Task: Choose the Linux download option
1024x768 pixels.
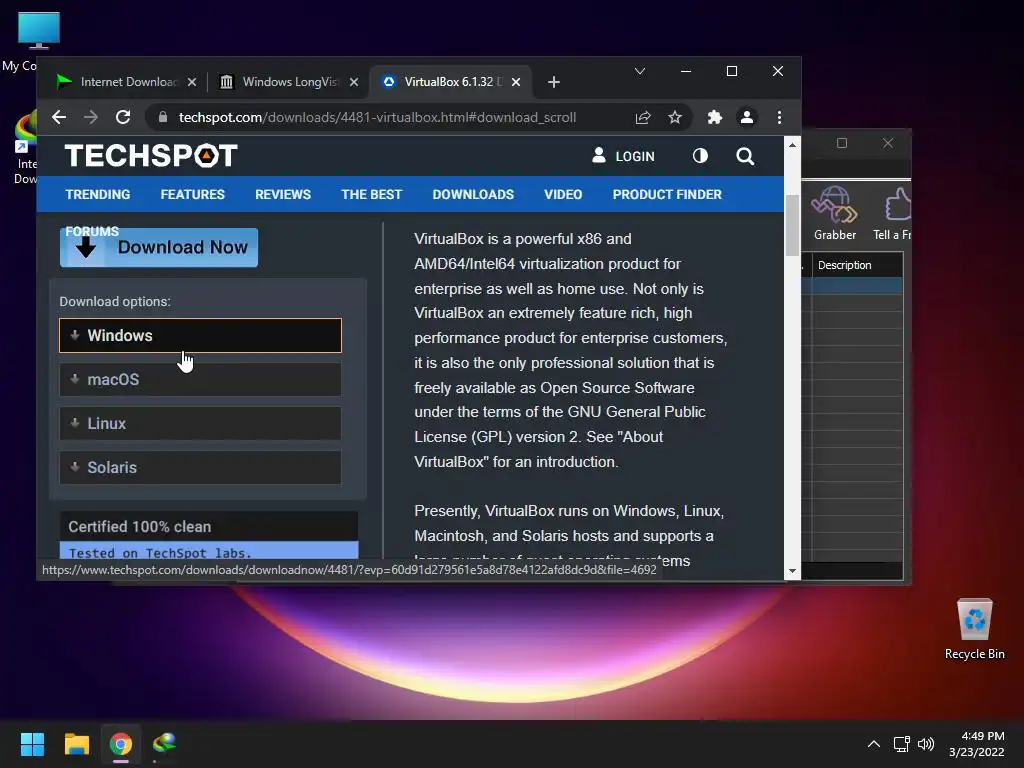Action: (x=200, y=424)
